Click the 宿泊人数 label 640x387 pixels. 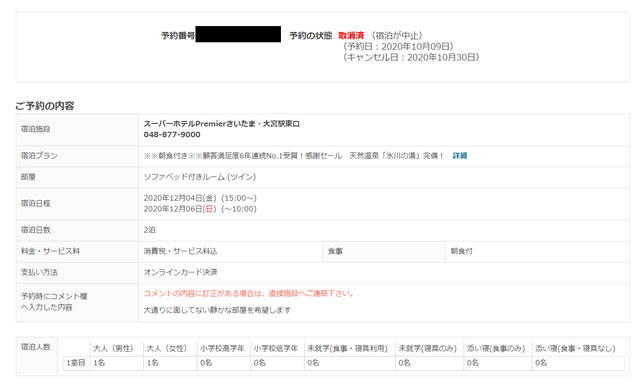[x=36, y=347]
